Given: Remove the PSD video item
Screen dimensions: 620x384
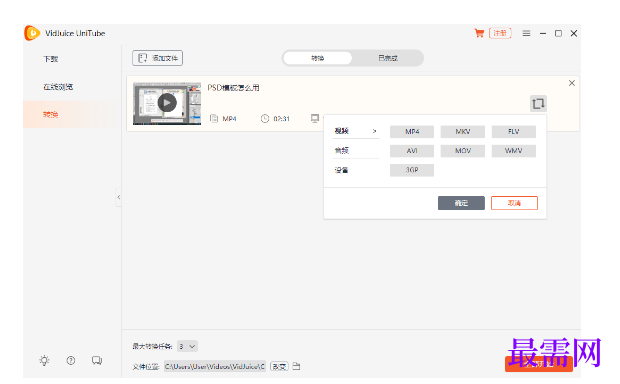Looking at the screenshot, I should tap(572, 83).
